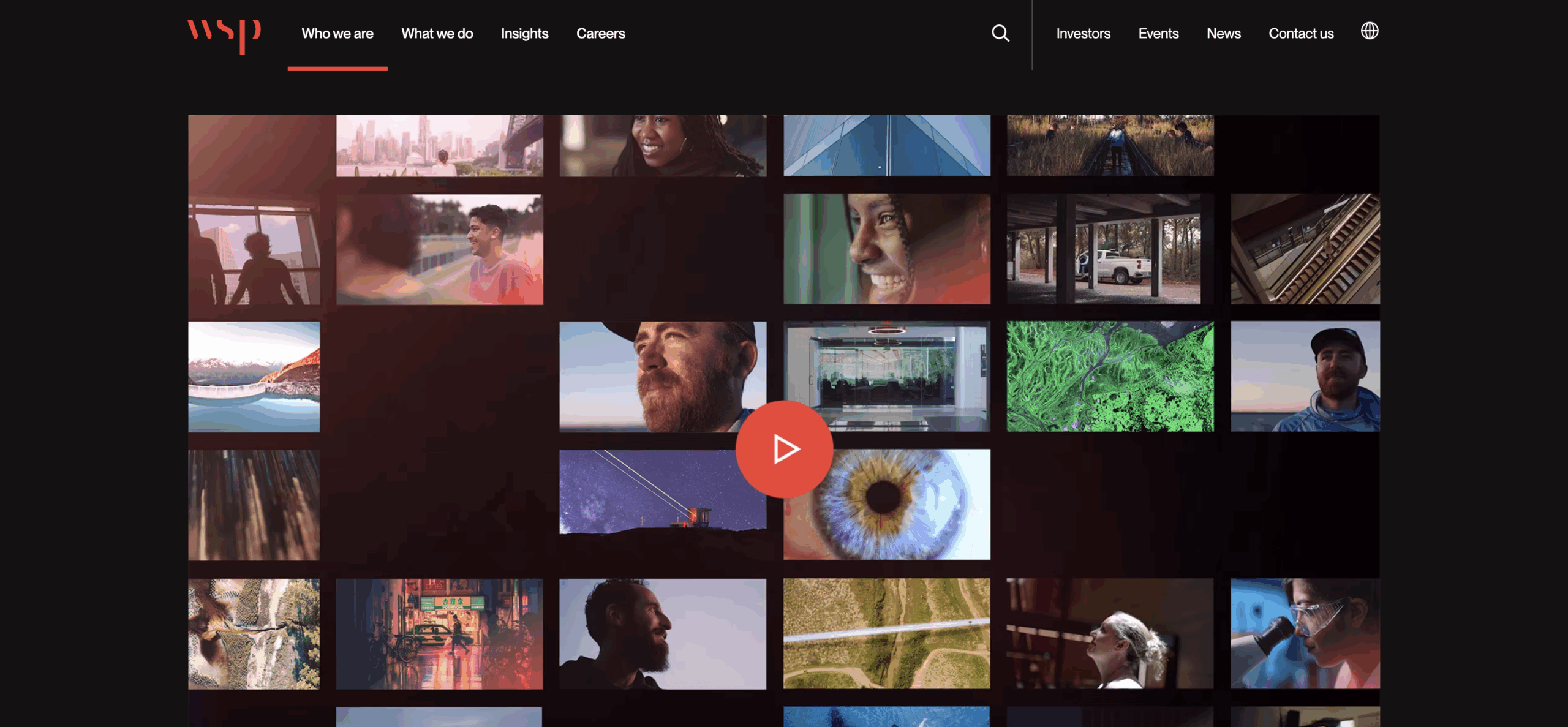This screenshot has height=727, width=1568.
Task: Open the News link
Action: [x=1224, y=34]
